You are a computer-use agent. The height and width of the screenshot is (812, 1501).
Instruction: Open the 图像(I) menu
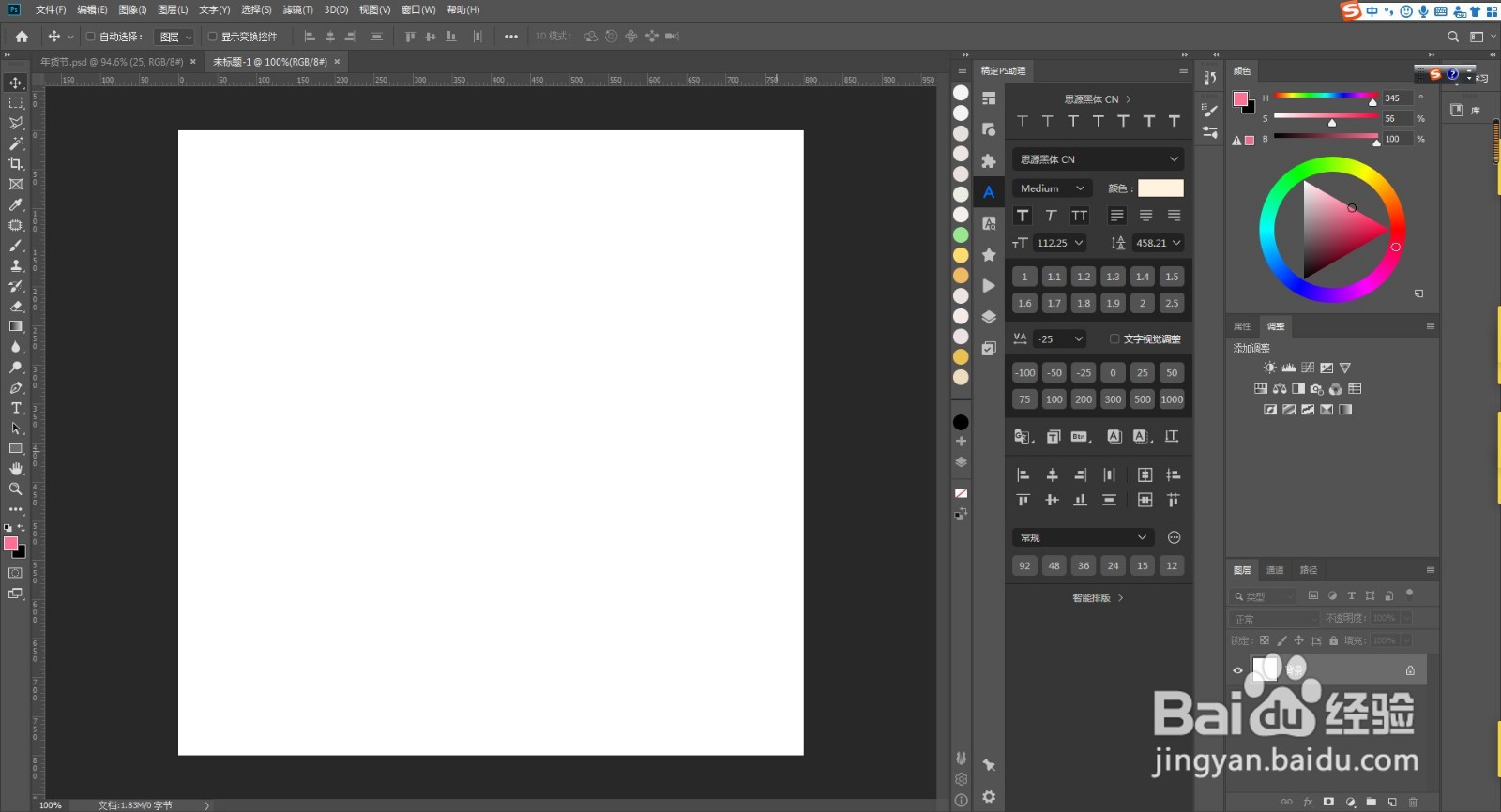pyautogui.click(x=132, y=9)
